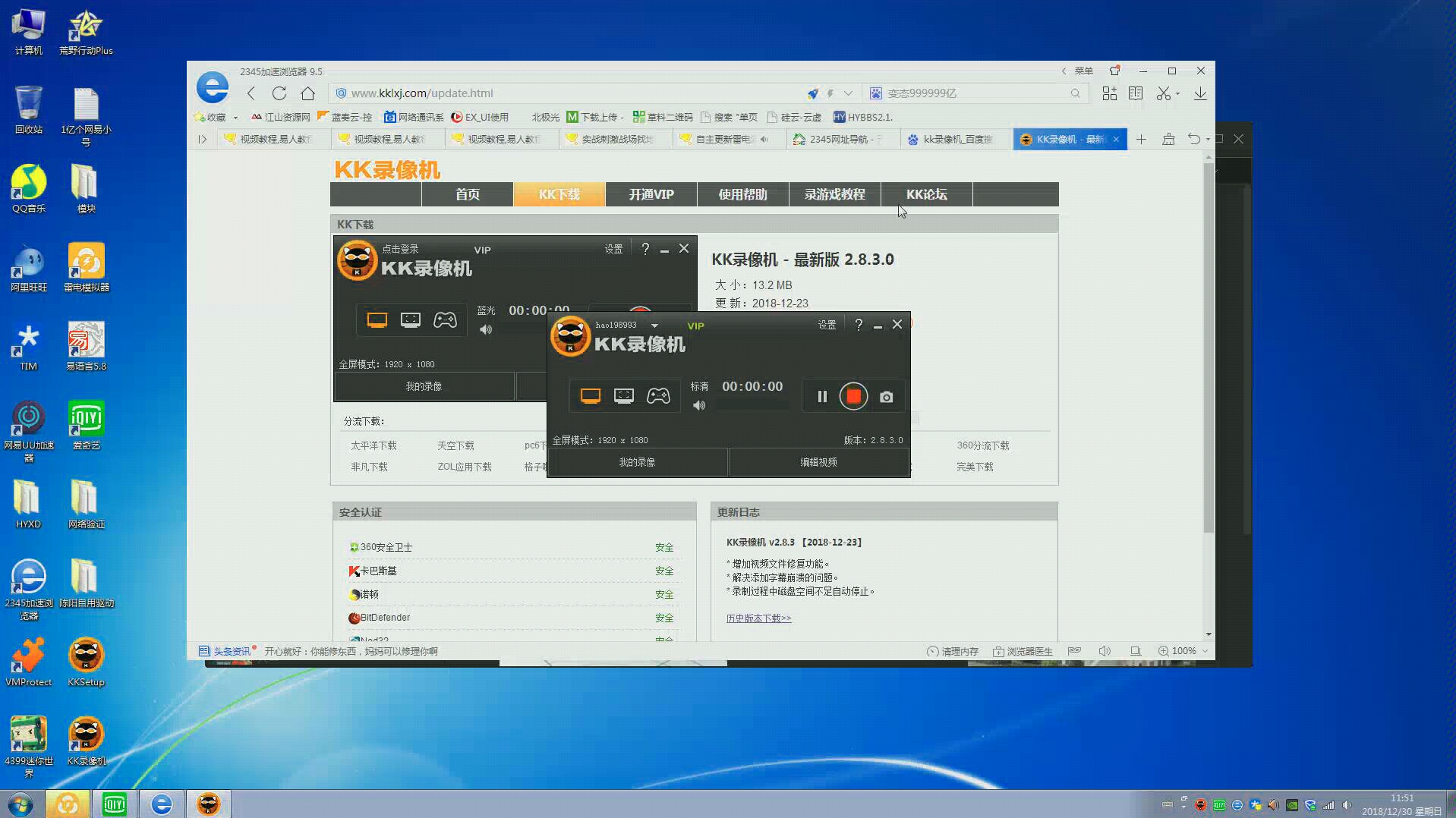Click the scissors screenshot tool icon
Screen dimensions: 1456x818
click(1163, 93)
